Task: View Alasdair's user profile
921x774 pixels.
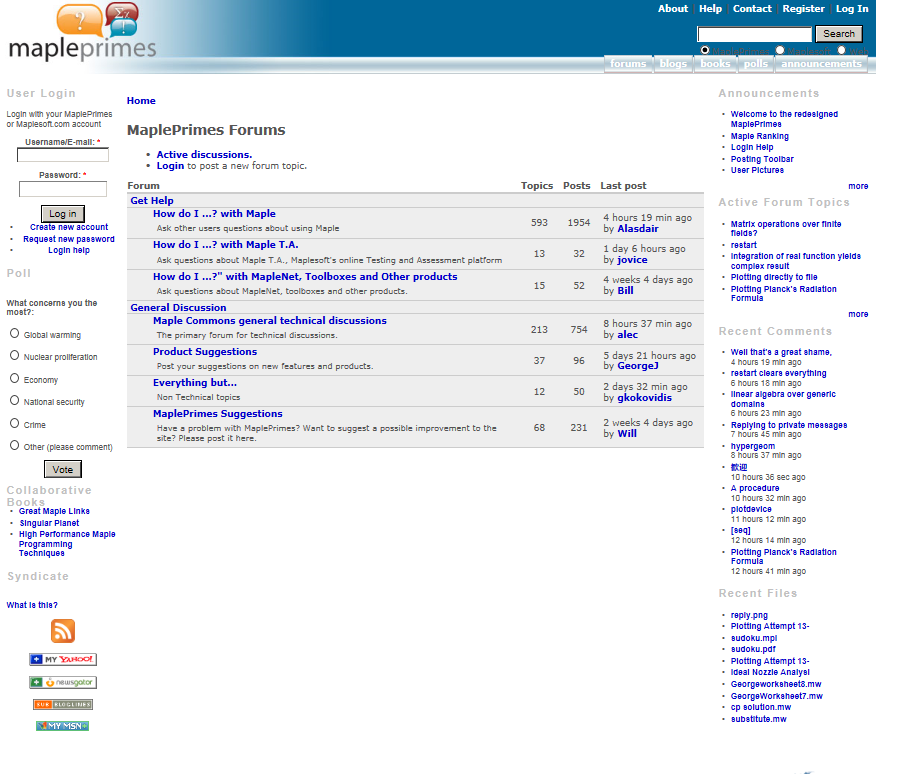Action: coord(638,229)
